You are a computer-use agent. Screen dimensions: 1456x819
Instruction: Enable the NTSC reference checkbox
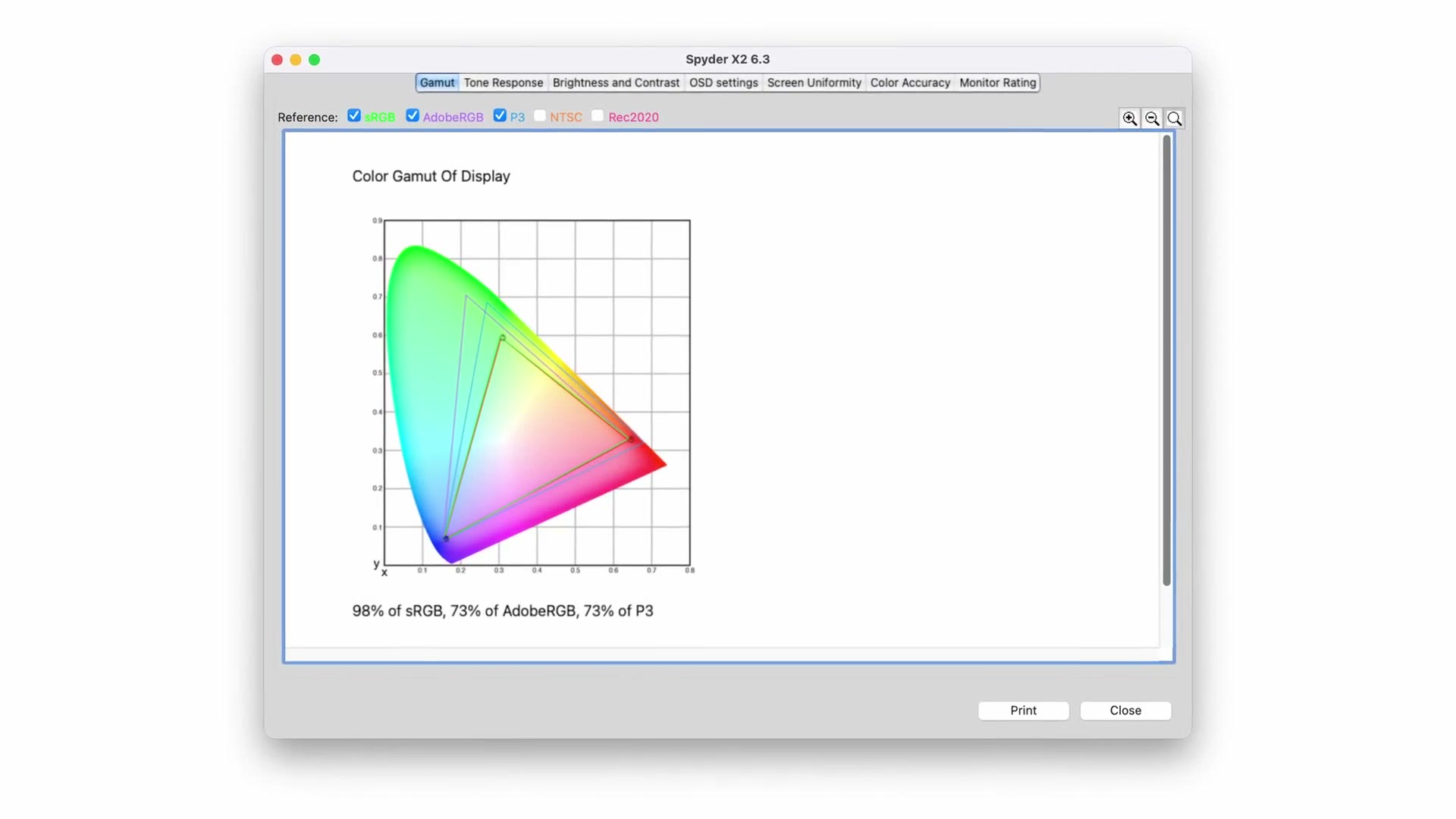pyautogui.click(x=540, y=115)
